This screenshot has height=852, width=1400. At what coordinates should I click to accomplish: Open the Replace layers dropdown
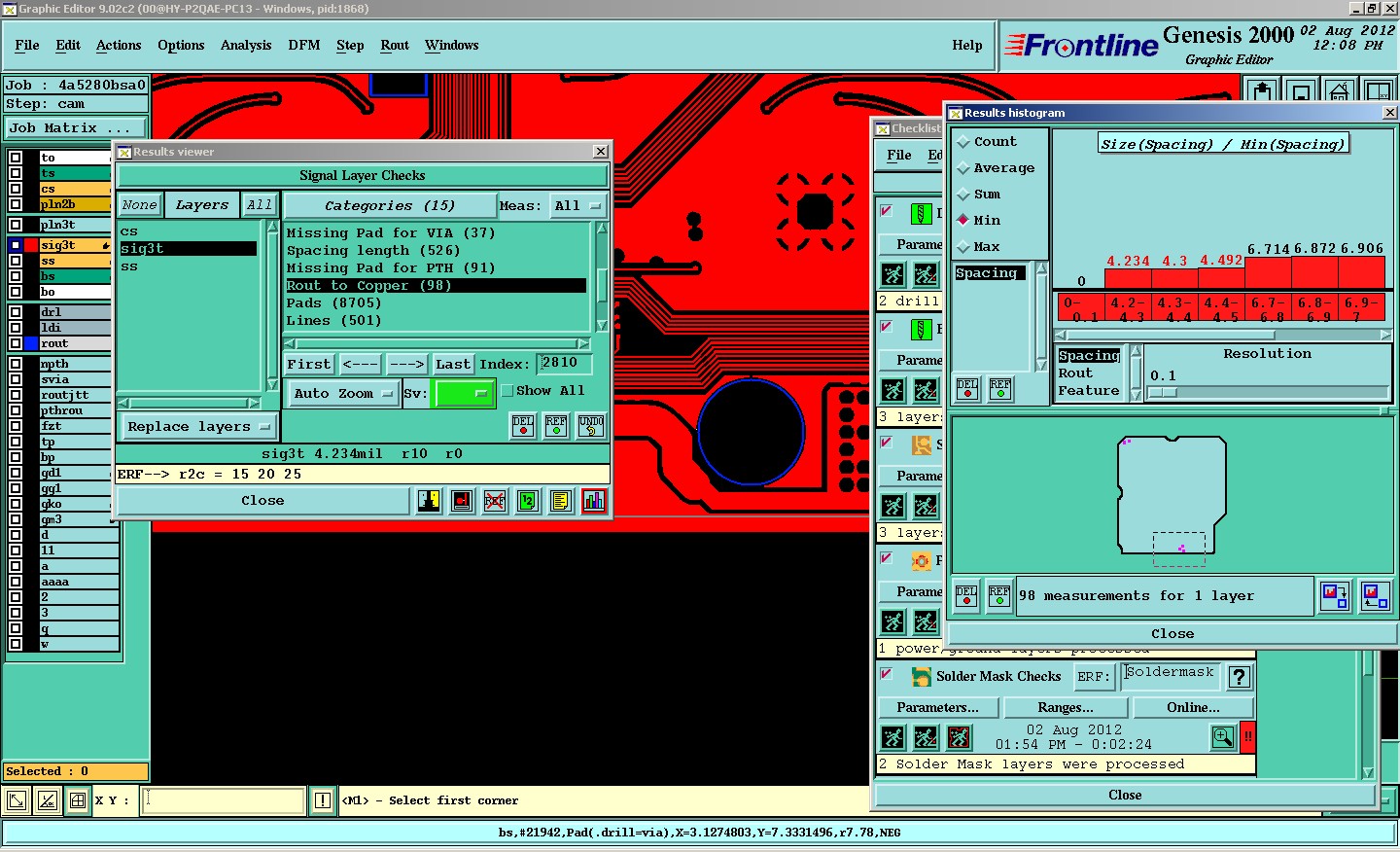198,427
